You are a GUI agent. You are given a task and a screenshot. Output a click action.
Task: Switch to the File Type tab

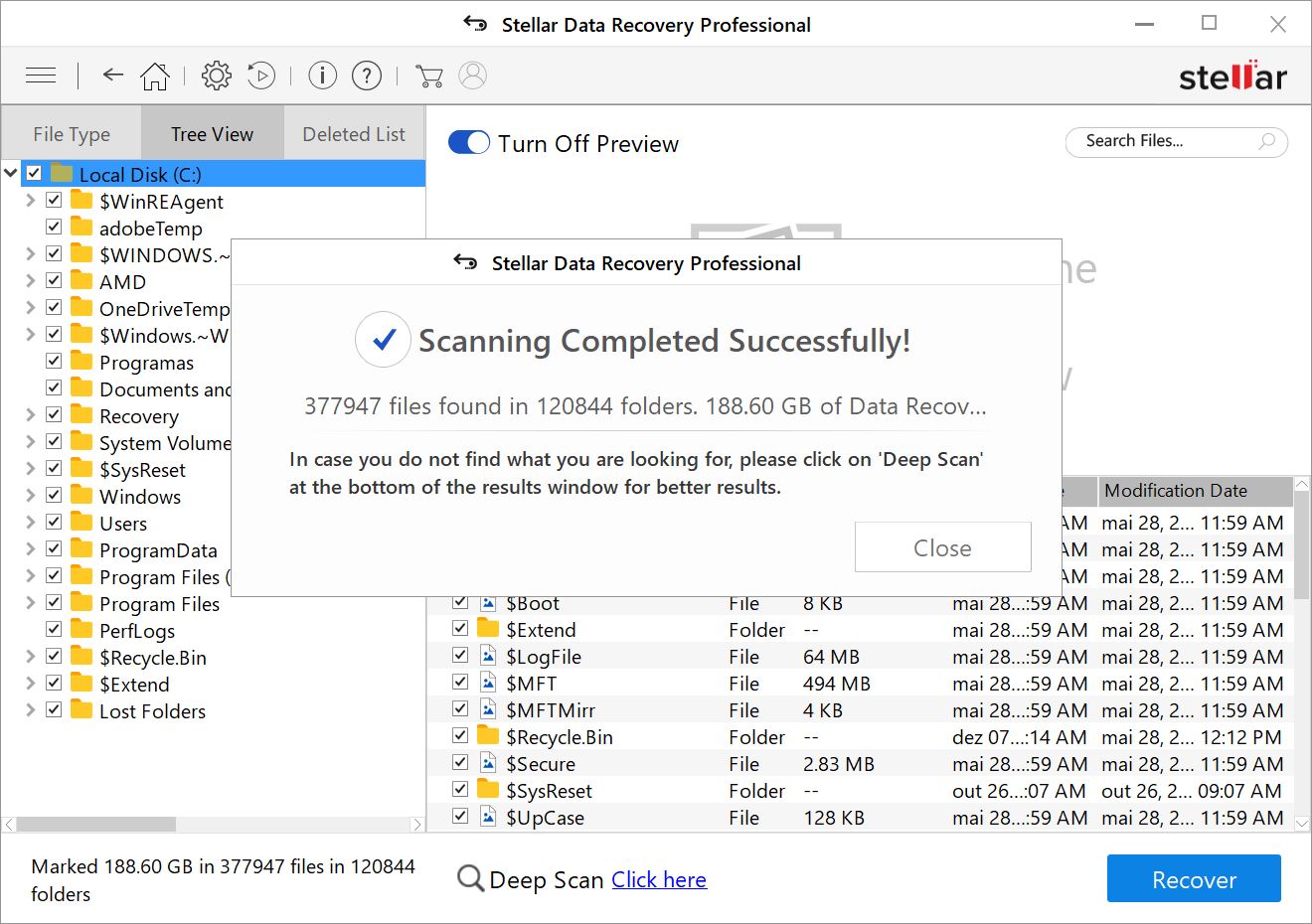pyautogui.click(x=72, y=134)
